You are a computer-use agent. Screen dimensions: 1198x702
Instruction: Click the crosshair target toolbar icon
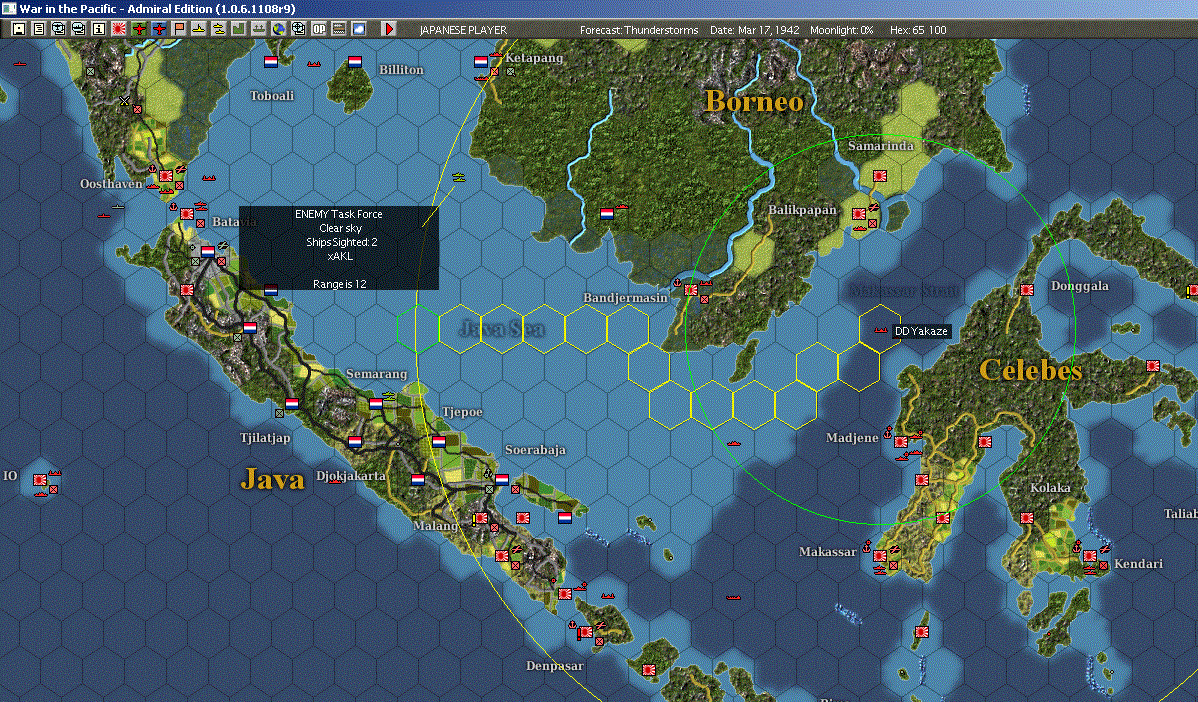pos(298,29)
